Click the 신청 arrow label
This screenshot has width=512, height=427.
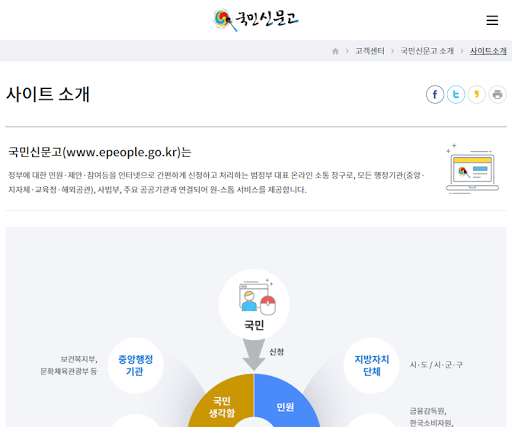[276, 352]
